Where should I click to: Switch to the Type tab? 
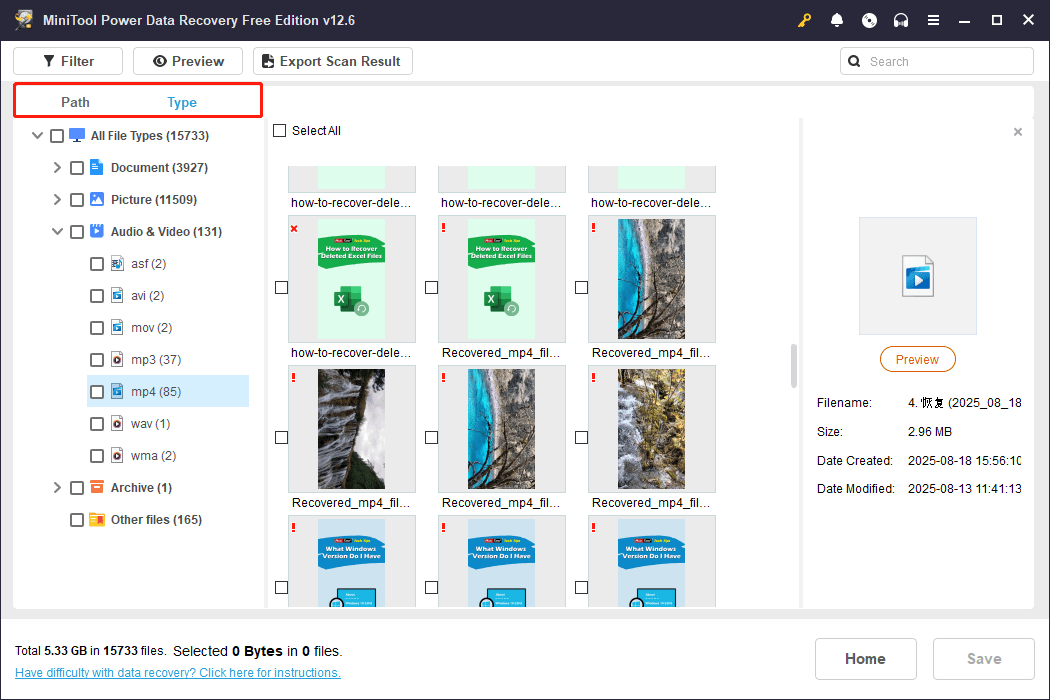182,101
